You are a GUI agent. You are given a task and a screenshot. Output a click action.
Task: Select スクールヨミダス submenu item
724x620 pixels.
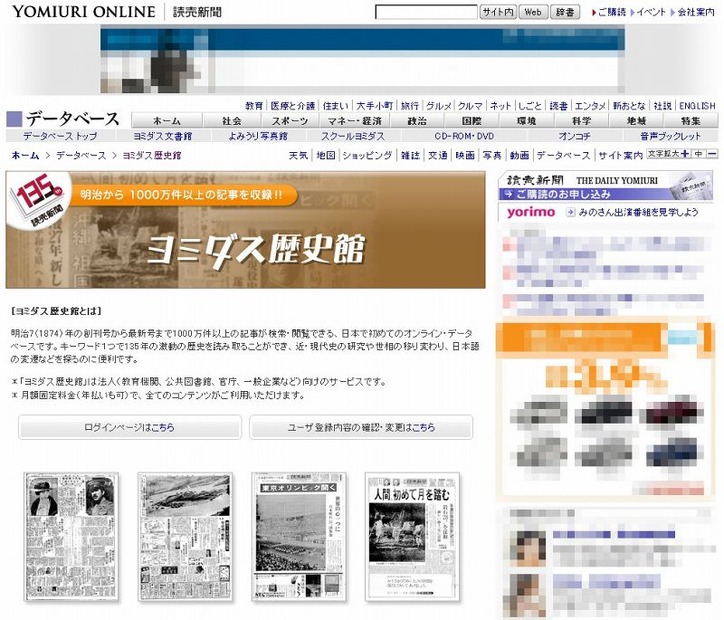coord(353,136)
